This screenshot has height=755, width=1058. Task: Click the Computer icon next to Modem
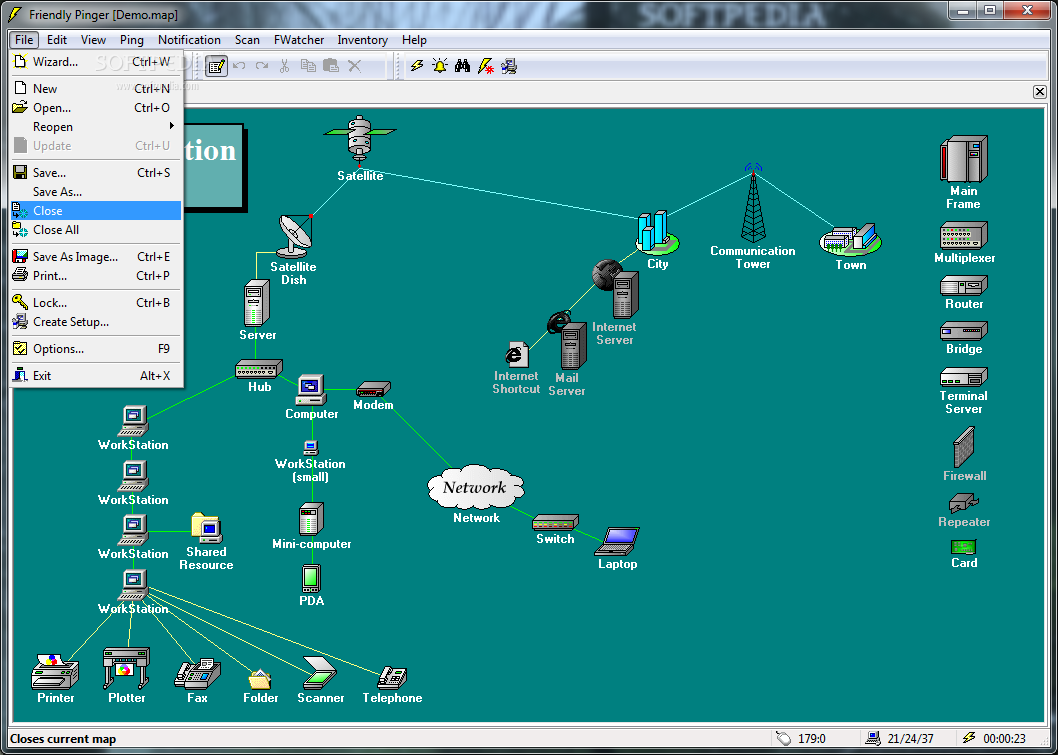[311, 389]
